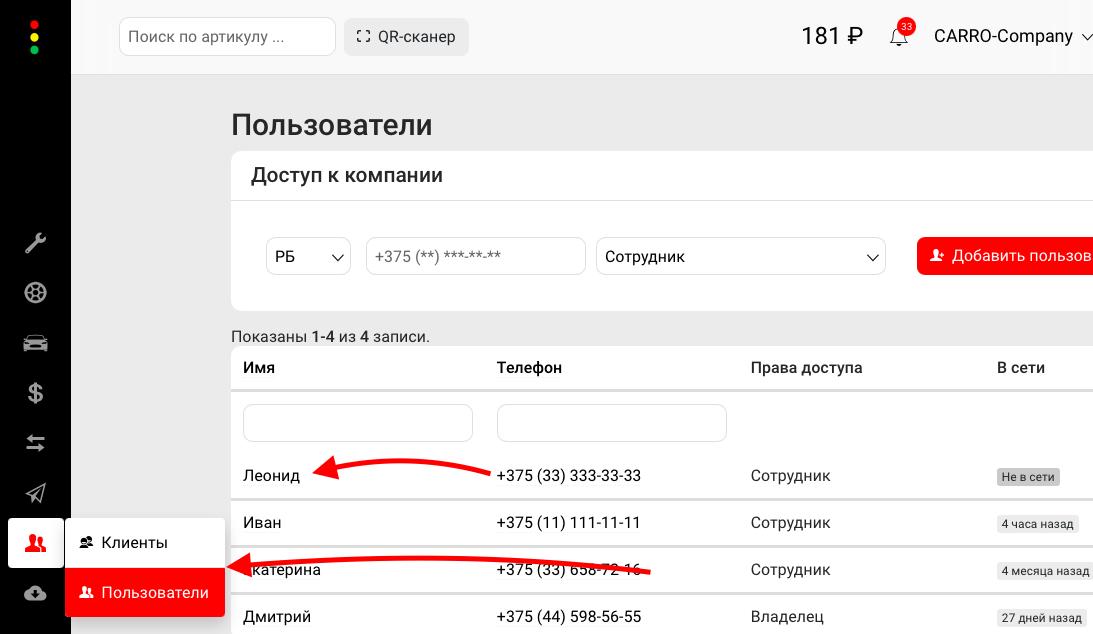Open the cloud download sidebar icon
Screen dimensions: 1093x634
[x=36, y=594]
